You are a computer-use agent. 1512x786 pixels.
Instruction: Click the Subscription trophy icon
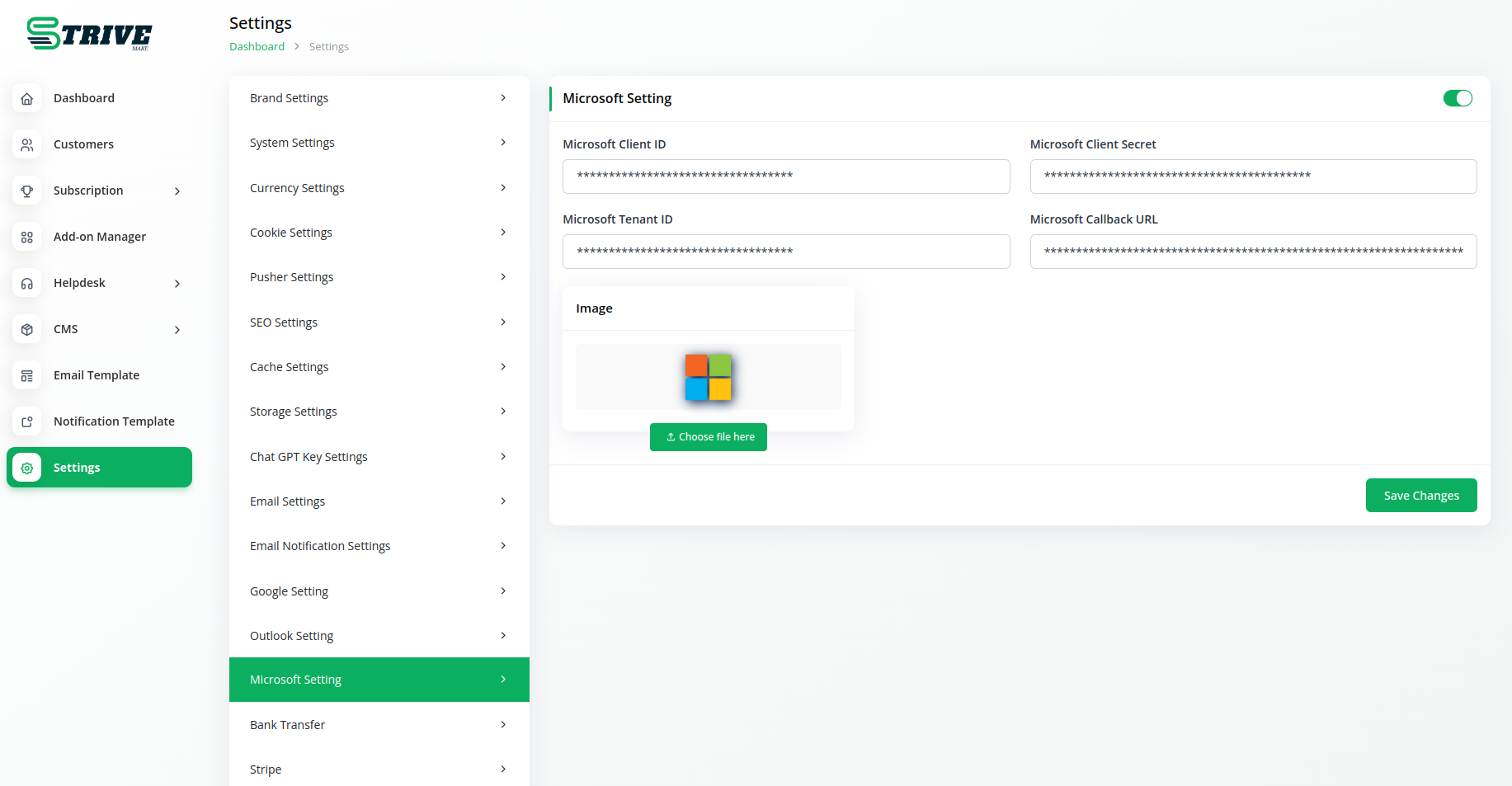27,191
